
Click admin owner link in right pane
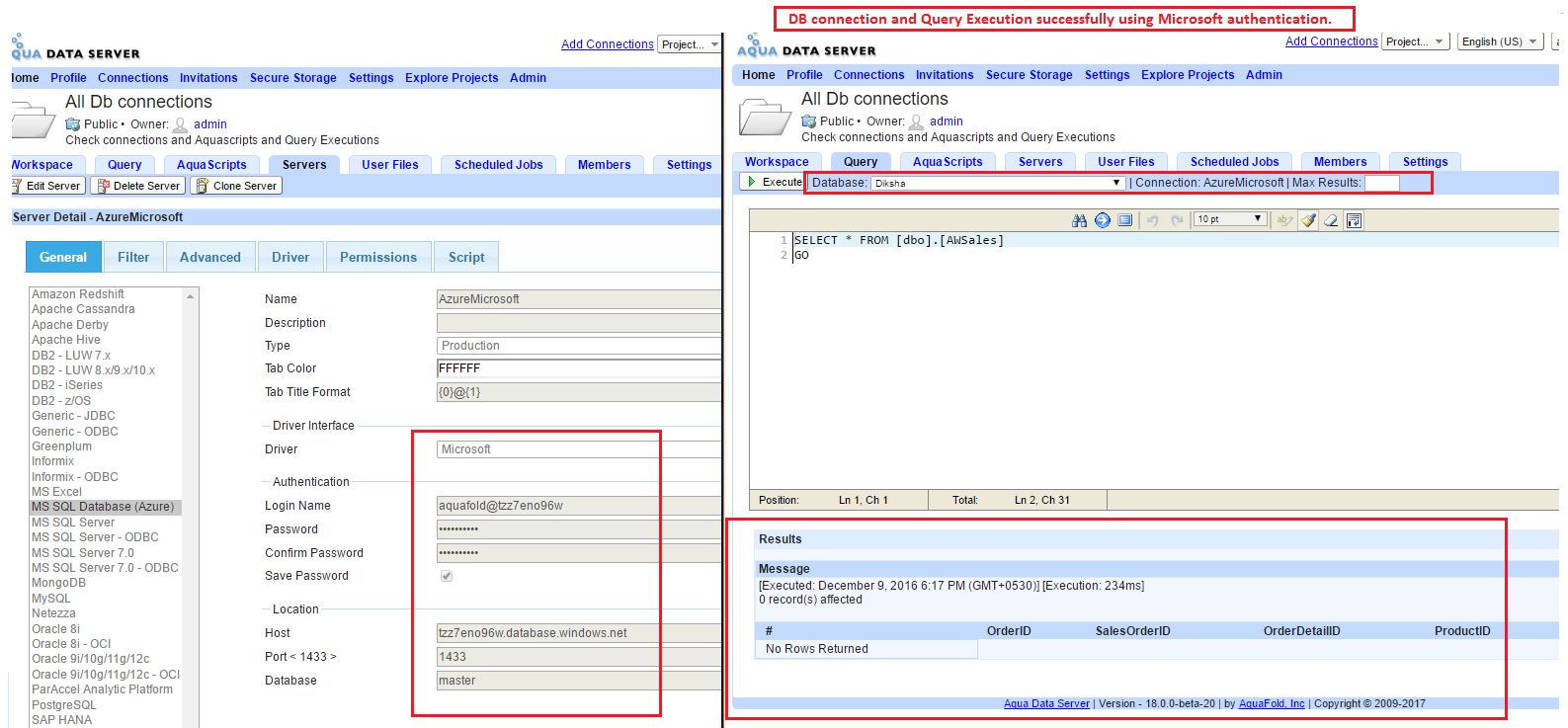click(946, 121)
